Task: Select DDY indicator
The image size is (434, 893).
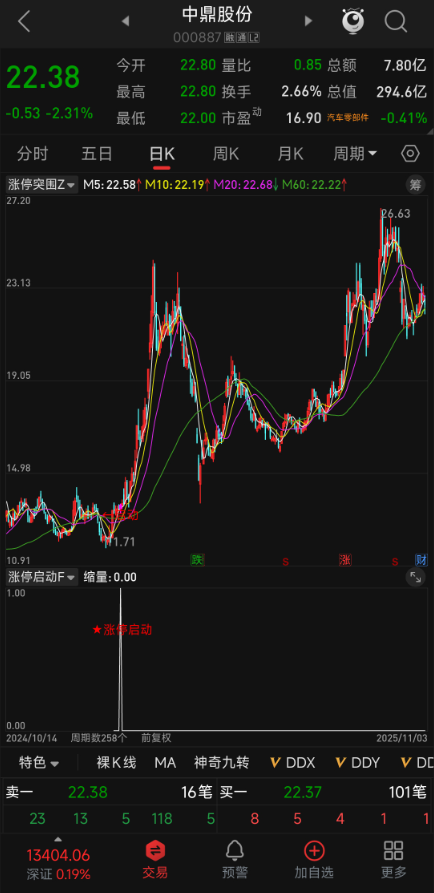Action: [358, 763]
